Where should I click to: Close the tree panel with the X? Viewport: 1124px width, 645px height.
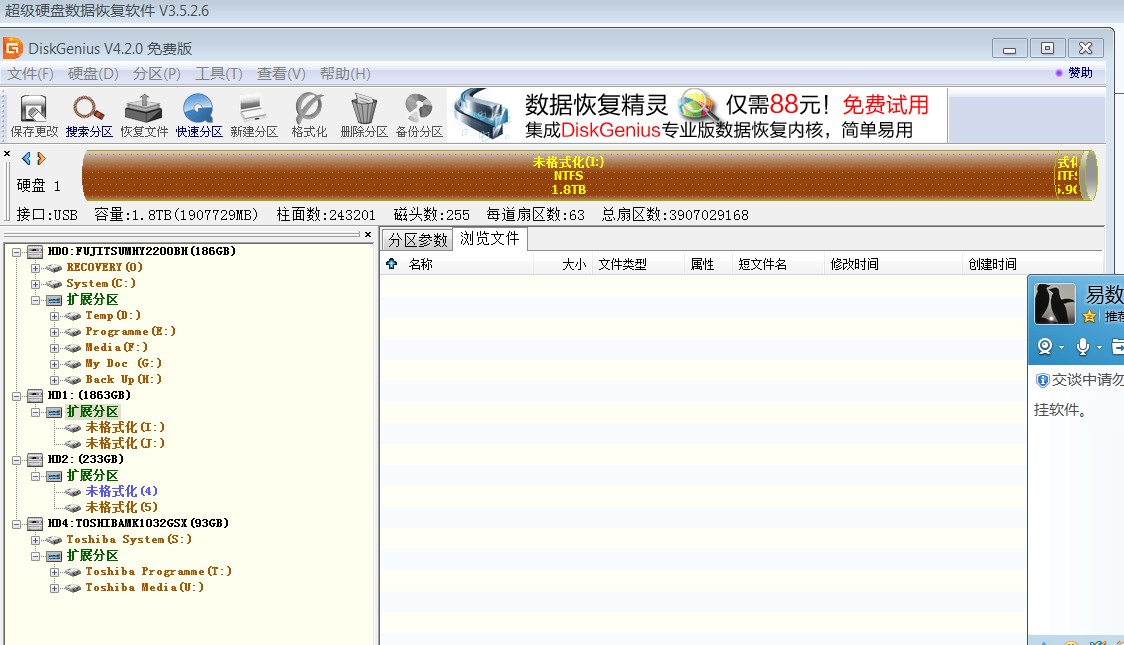(x=368, y=234)
